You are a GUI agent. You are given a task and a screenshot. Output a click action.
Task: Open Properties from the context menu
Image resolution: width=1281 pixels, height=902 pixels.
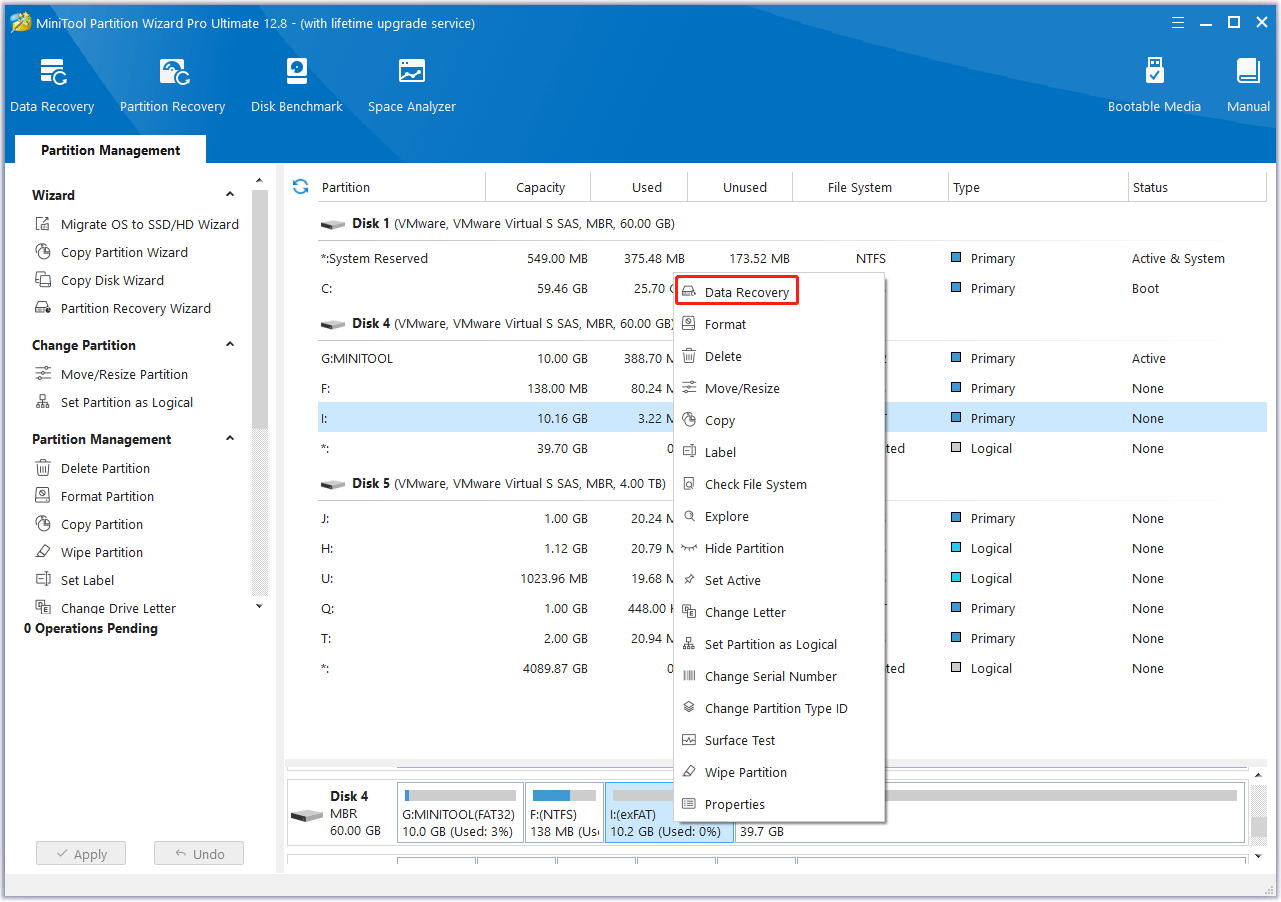click(780, 804)
